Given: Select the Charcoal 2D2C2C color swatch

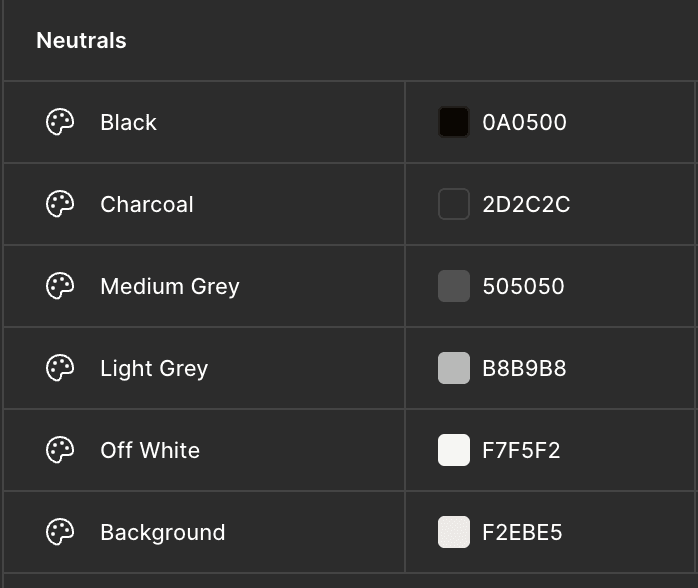Looking at the screenshot, I should tap(454, 204).
